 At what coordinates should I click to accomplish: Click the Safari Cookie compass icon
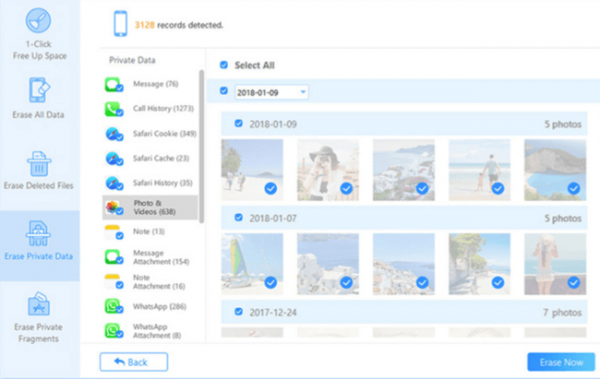(114, 134)
